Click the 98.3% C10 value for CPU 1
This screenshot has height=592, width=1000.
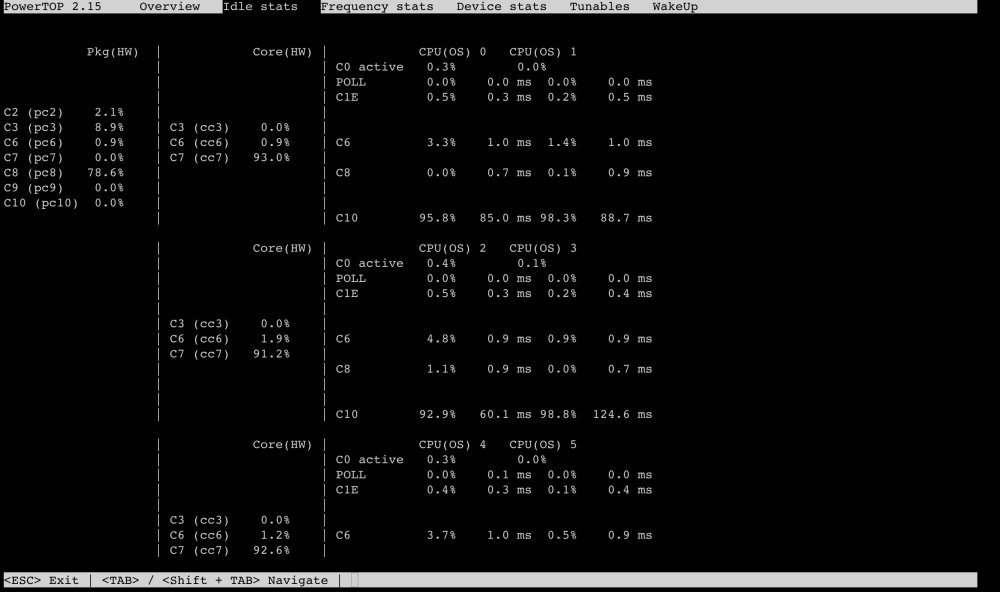558,218
